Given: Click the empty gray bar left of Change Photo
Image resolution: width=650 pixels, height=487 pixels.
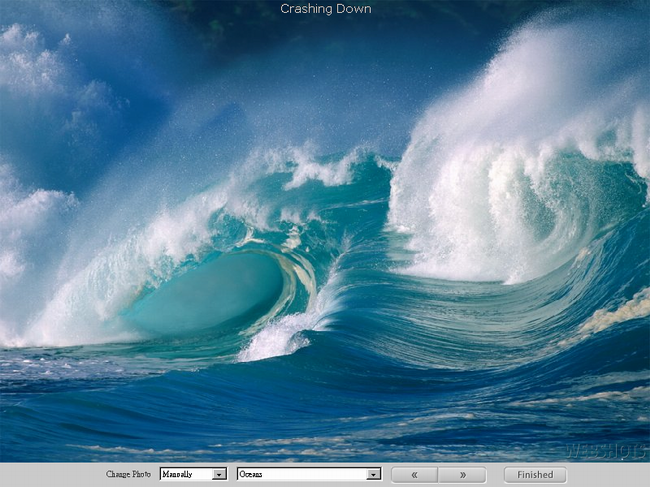Looking at the screenshot, I should (x=50, y=474).
